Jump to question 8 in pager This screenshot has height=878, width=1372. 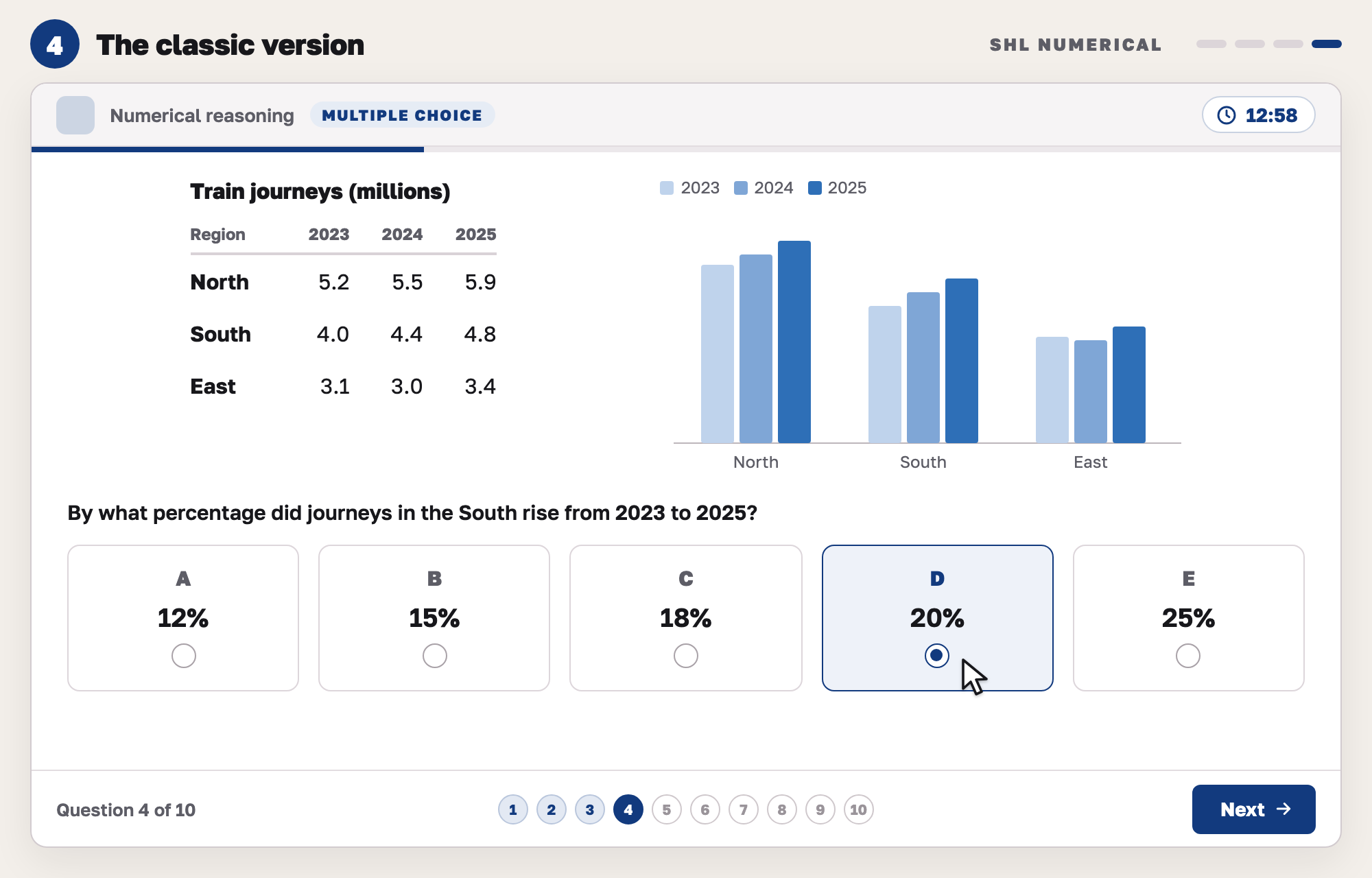pyautogui.click(x=781, y=809)
